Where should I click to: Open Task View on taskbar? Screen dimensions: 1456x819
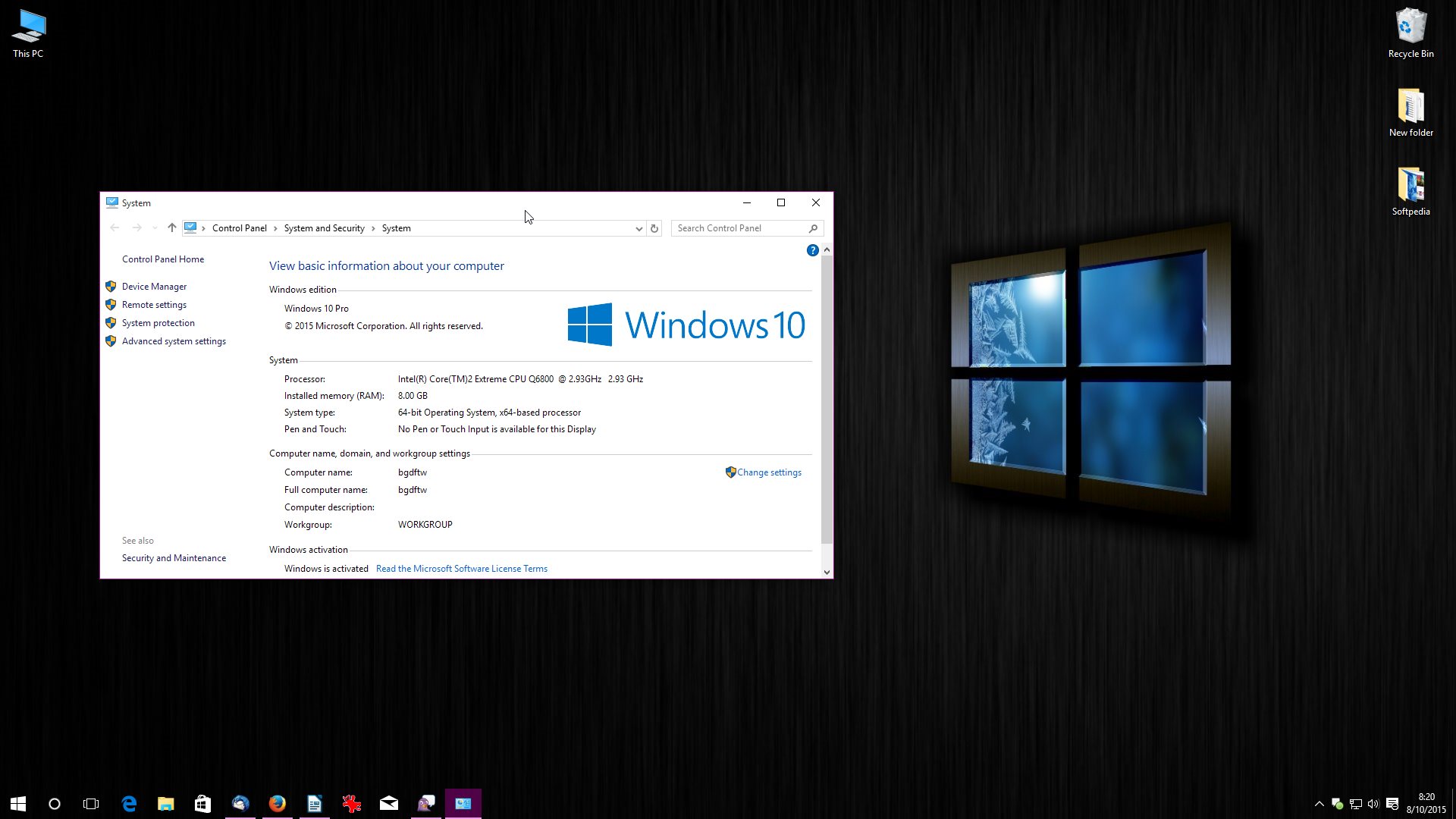click(91, 804)
